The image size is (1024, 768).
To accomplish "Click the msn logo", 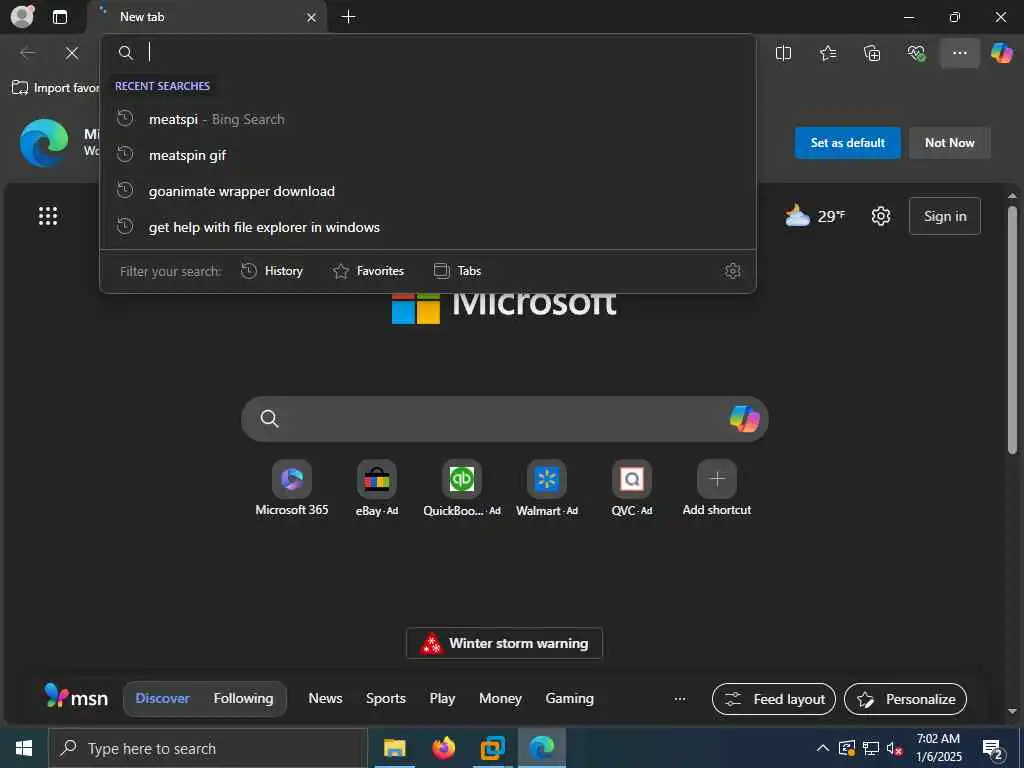I will [76, 697].
